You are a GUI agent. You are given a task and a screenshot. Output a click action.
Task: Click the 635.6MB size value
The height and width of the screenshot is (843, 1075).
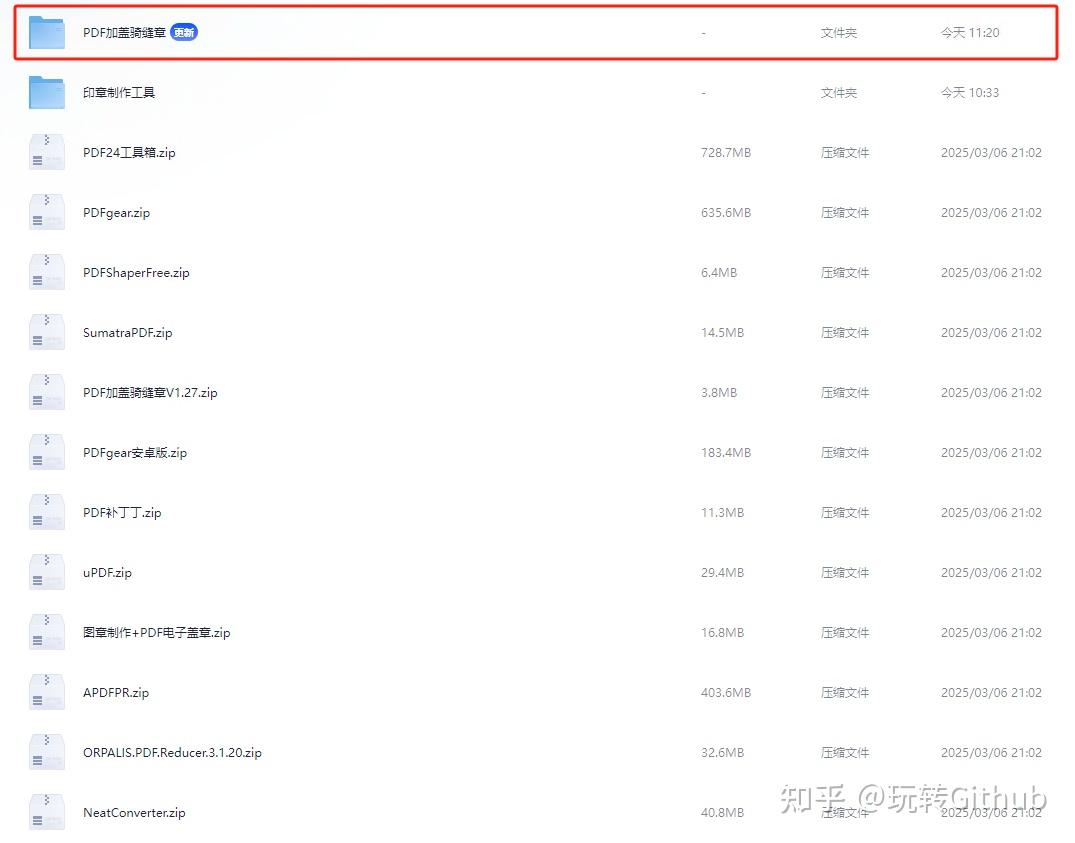pyautogui.click(x=725, y=212)
